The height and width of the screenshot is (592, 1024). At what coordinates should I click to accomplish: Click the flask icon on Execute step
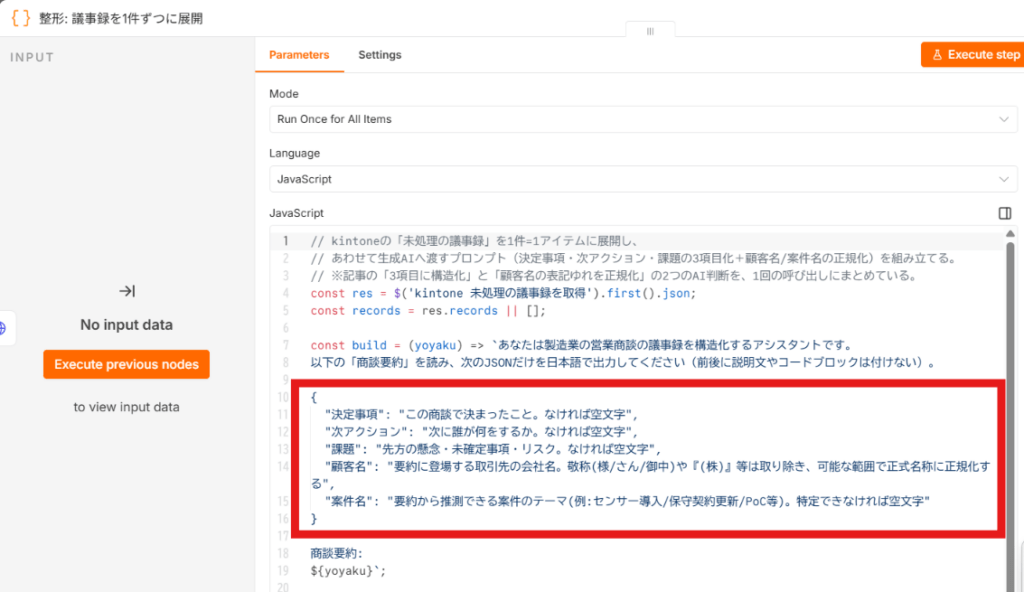click(x=937, y=55)
